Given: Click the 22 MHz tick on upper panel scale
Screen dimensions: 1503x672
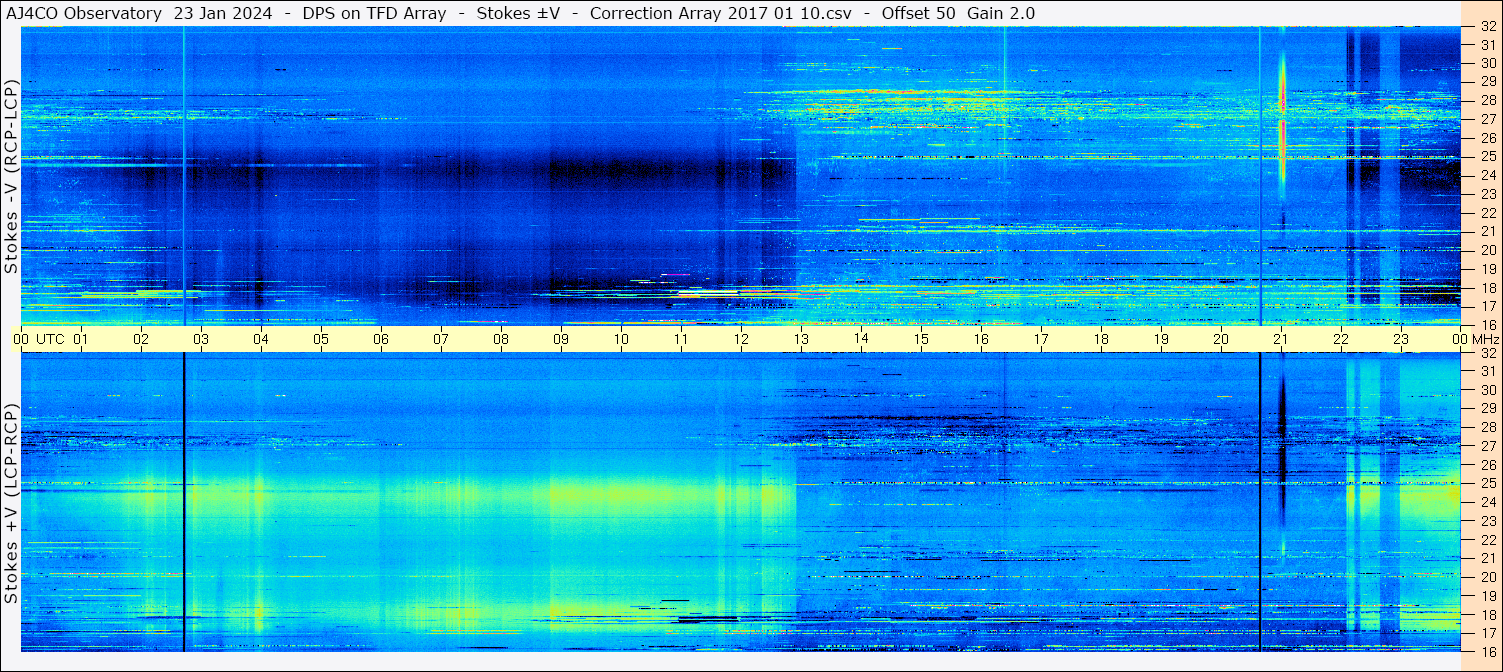Looking at the screenshot, I should 1487,212.
